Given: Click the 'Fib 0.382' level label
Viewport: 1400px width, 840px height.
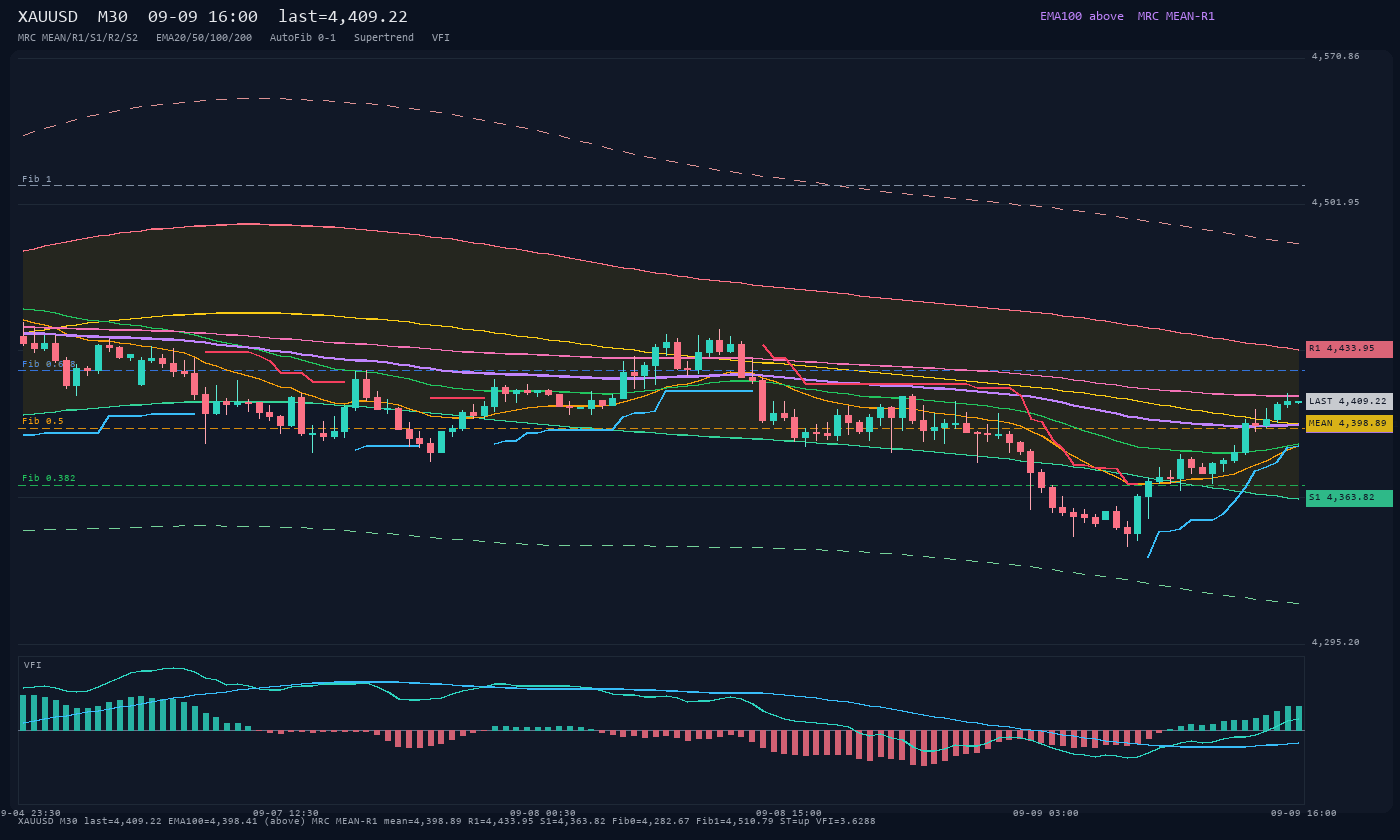Looking at the screenshot, I should click(x=49, y=478).
